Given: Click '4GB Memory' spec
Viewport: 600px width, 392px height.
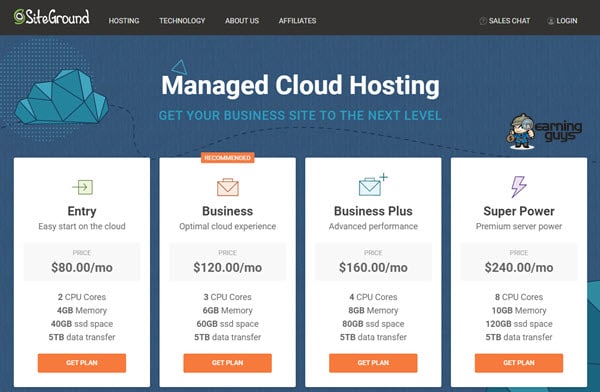Looking at the screenshot, I should [82, 310].
